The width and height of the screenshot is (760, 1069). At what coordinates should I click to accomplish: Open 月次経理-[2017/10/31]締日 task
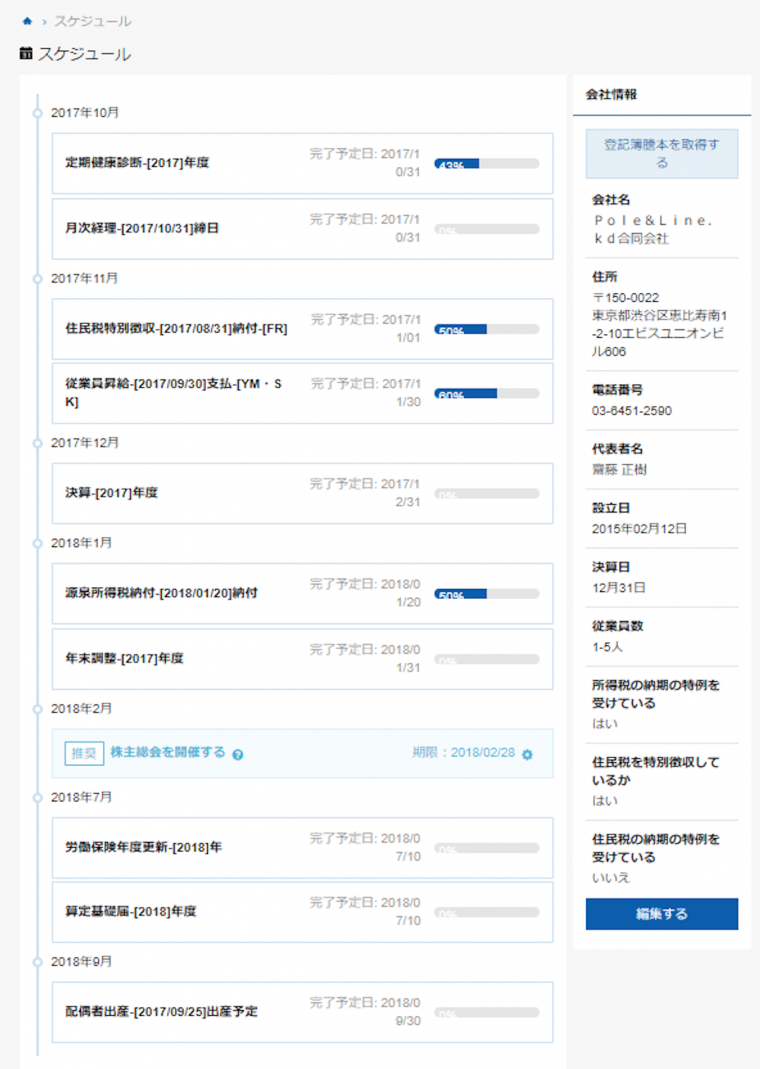point(141,228)
